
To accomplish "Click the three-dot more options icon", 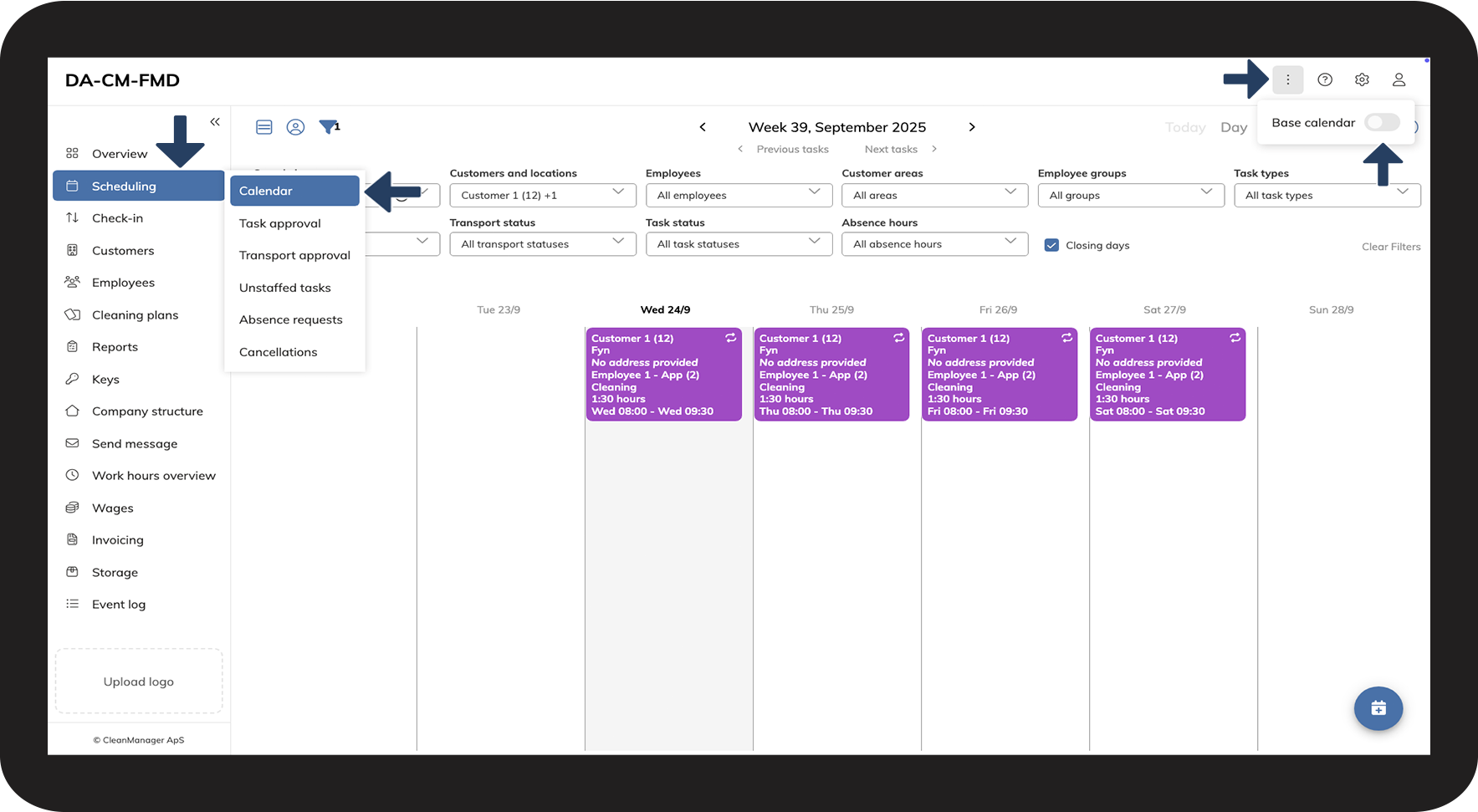I will (x=1287, y=80).
